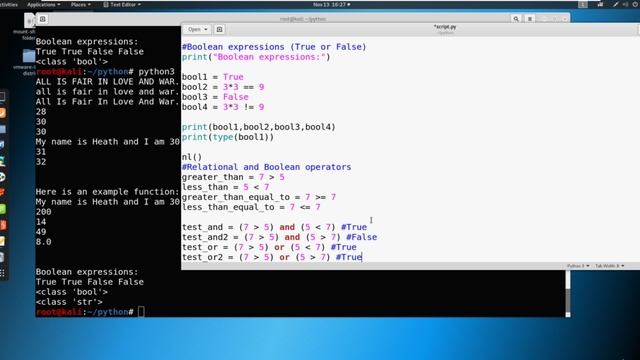
Task: Click the '#Relational and Boolean operators' comment
Action: (x=266, y=167)
